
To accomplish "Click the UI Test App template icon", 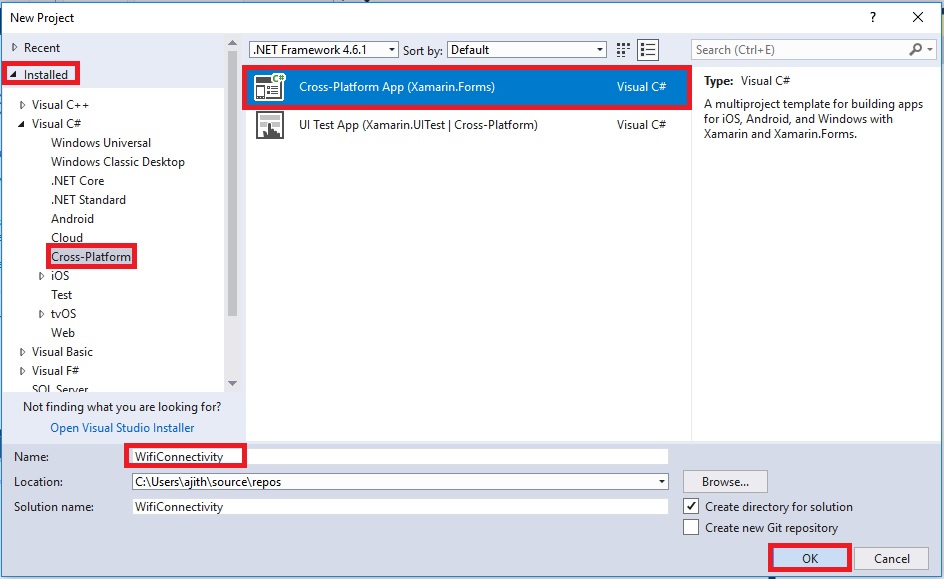I will 269,125.
